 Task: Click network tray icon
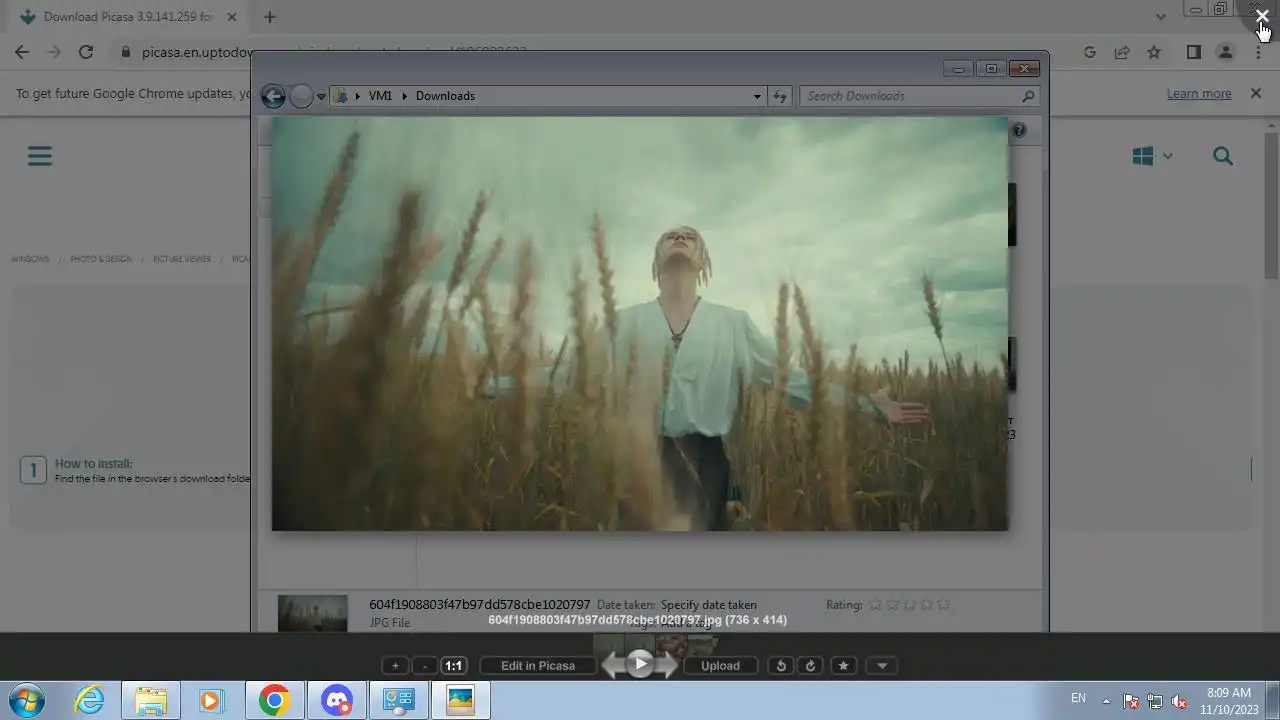coord(1155,701)
